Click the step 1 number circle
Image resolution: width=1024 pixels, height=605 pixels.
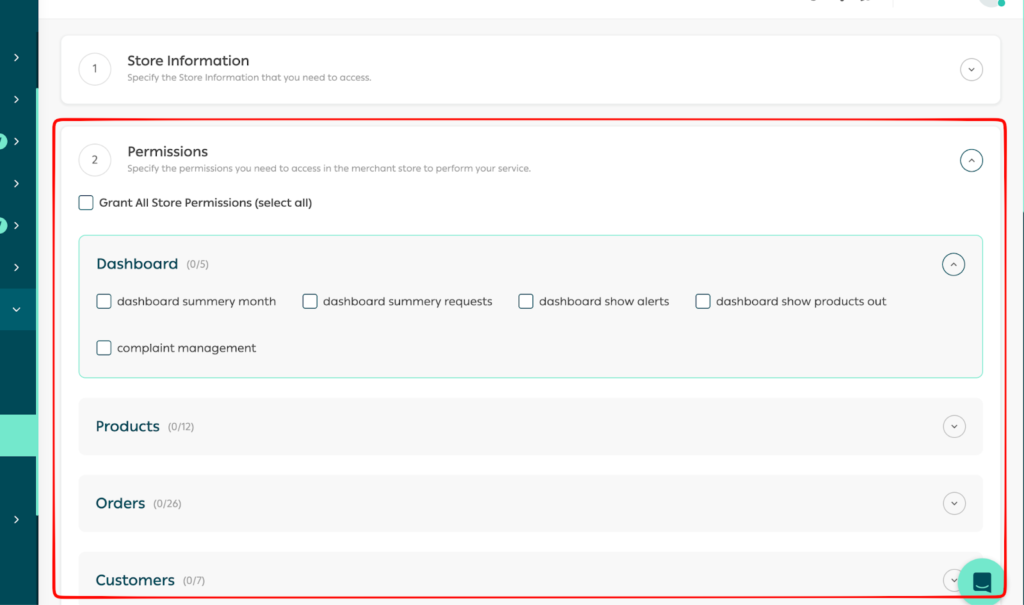click(95, 69)
